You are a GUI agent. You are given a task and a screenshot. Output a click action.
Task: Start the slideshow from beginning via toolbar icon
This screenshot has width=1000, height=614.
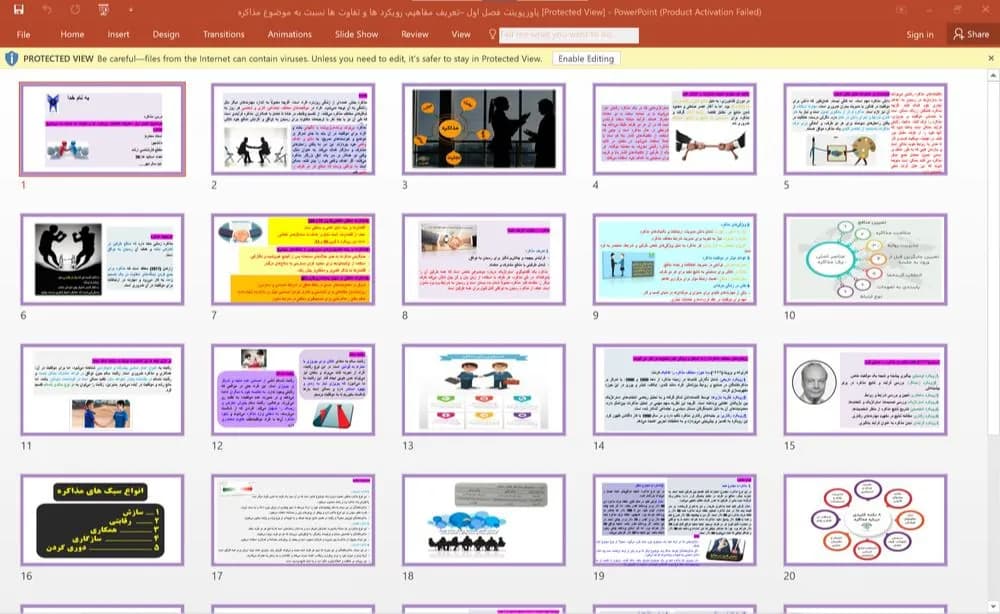pos(103,10)
